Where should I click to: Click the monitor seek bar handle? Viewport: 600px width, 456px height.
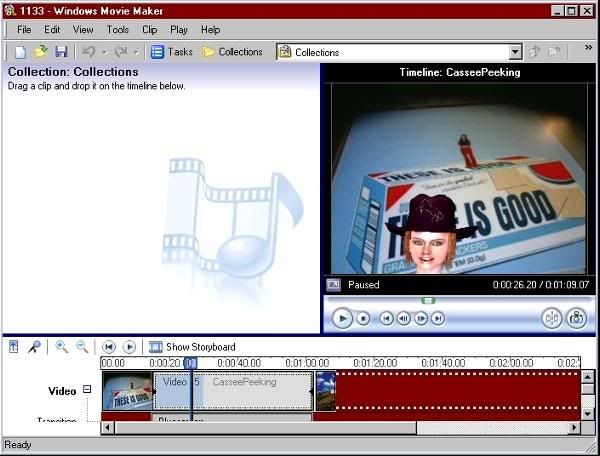428,301
